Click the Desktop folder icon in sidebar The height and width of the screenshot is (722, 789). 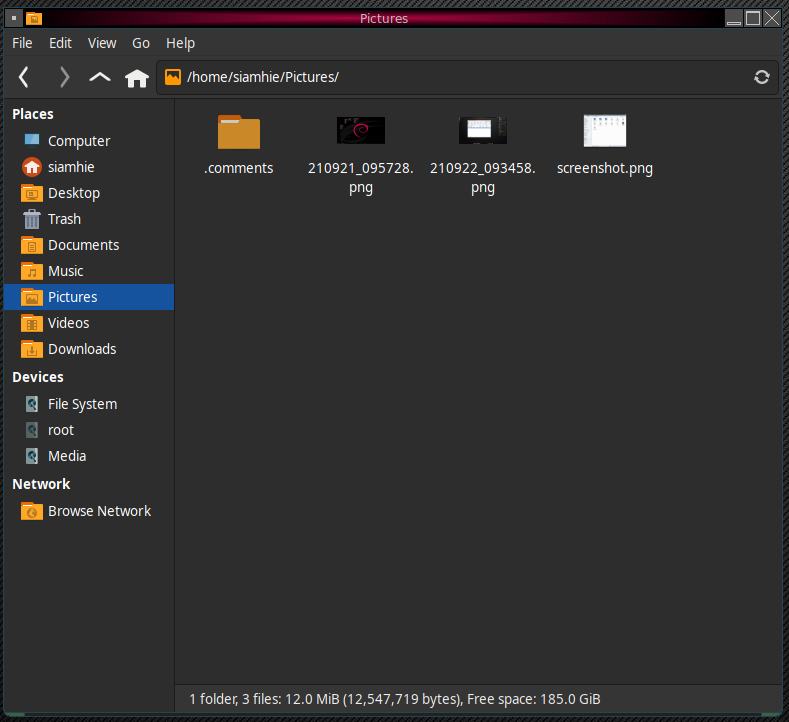[x=32, y=193]
